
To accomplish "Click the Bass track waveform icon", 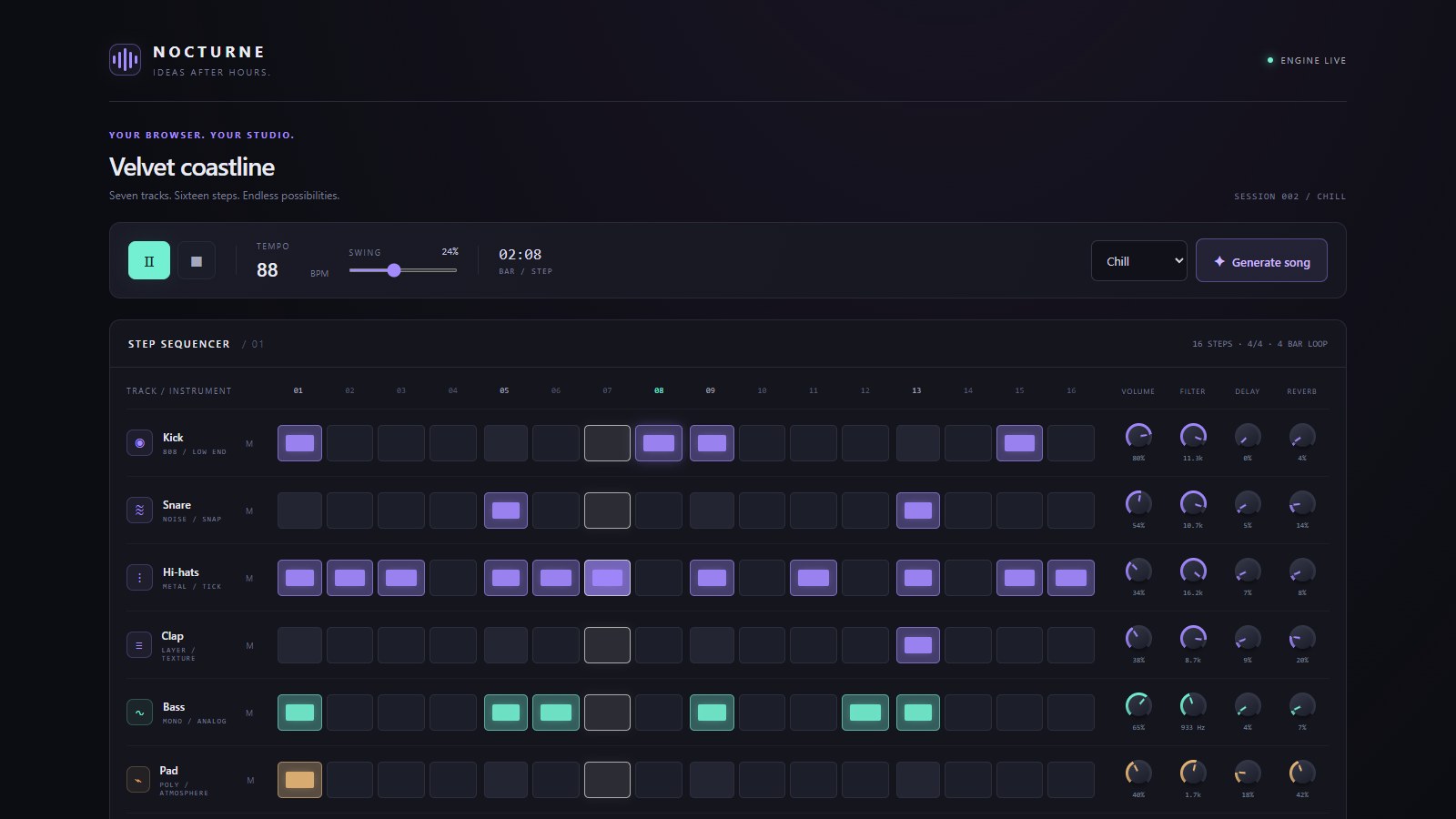I will tap(139, 713).
